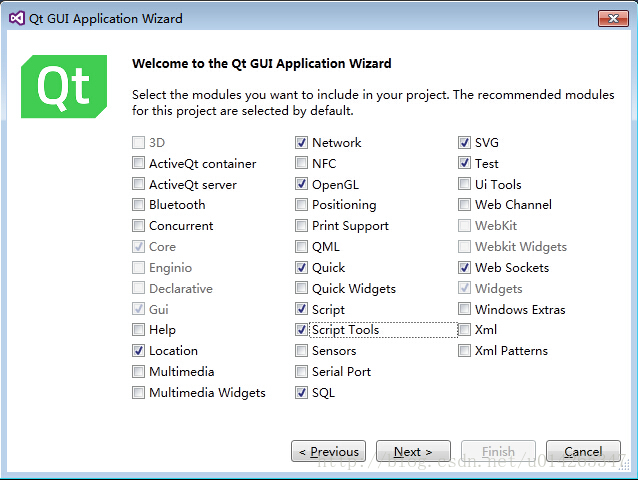
Task: Enable the Help module
Action: coord(138,329)
